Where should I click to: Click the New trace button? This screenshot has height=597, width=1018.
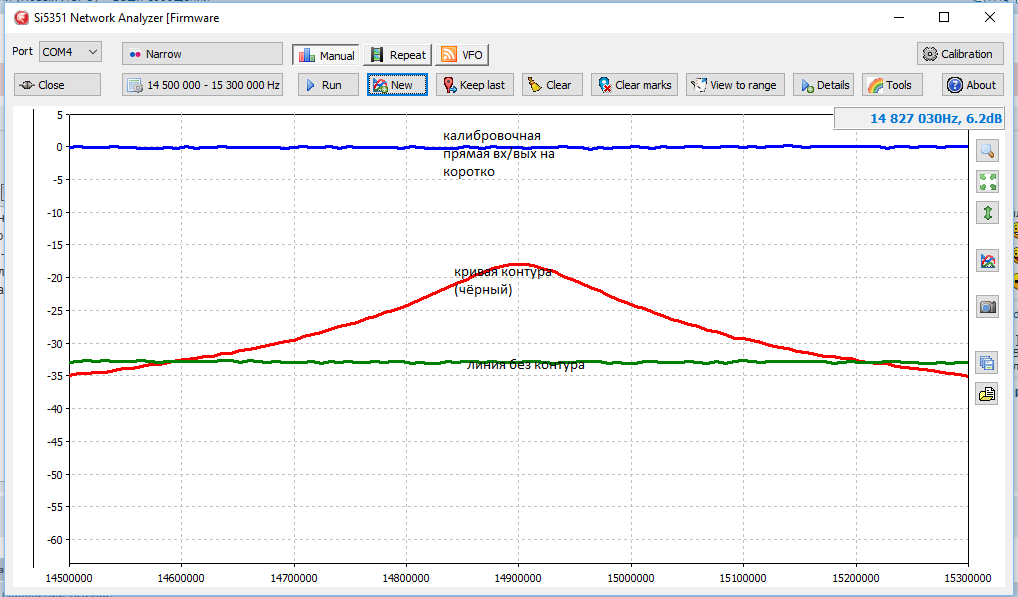click(x=397, y=85)
